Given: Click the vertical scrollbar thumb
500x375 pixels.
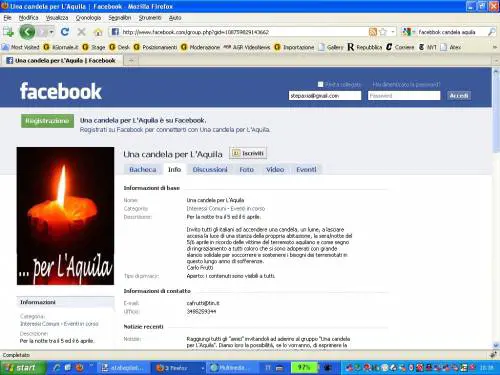Looking at the screenshot, I should click(x=496, y=115).
